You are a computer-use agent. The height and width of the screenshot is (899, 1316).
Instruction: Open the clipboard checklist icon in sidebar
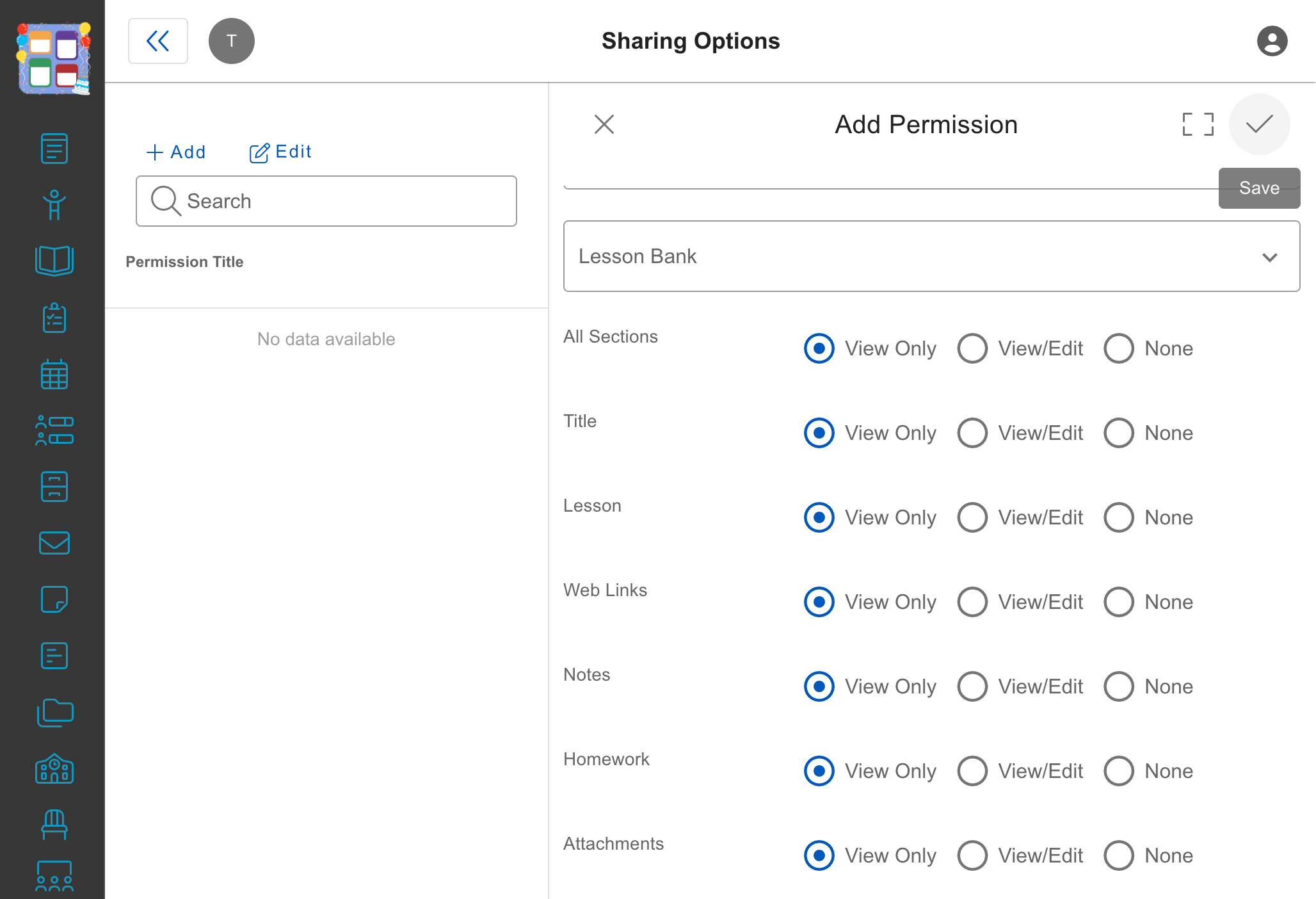pos(54,318)
